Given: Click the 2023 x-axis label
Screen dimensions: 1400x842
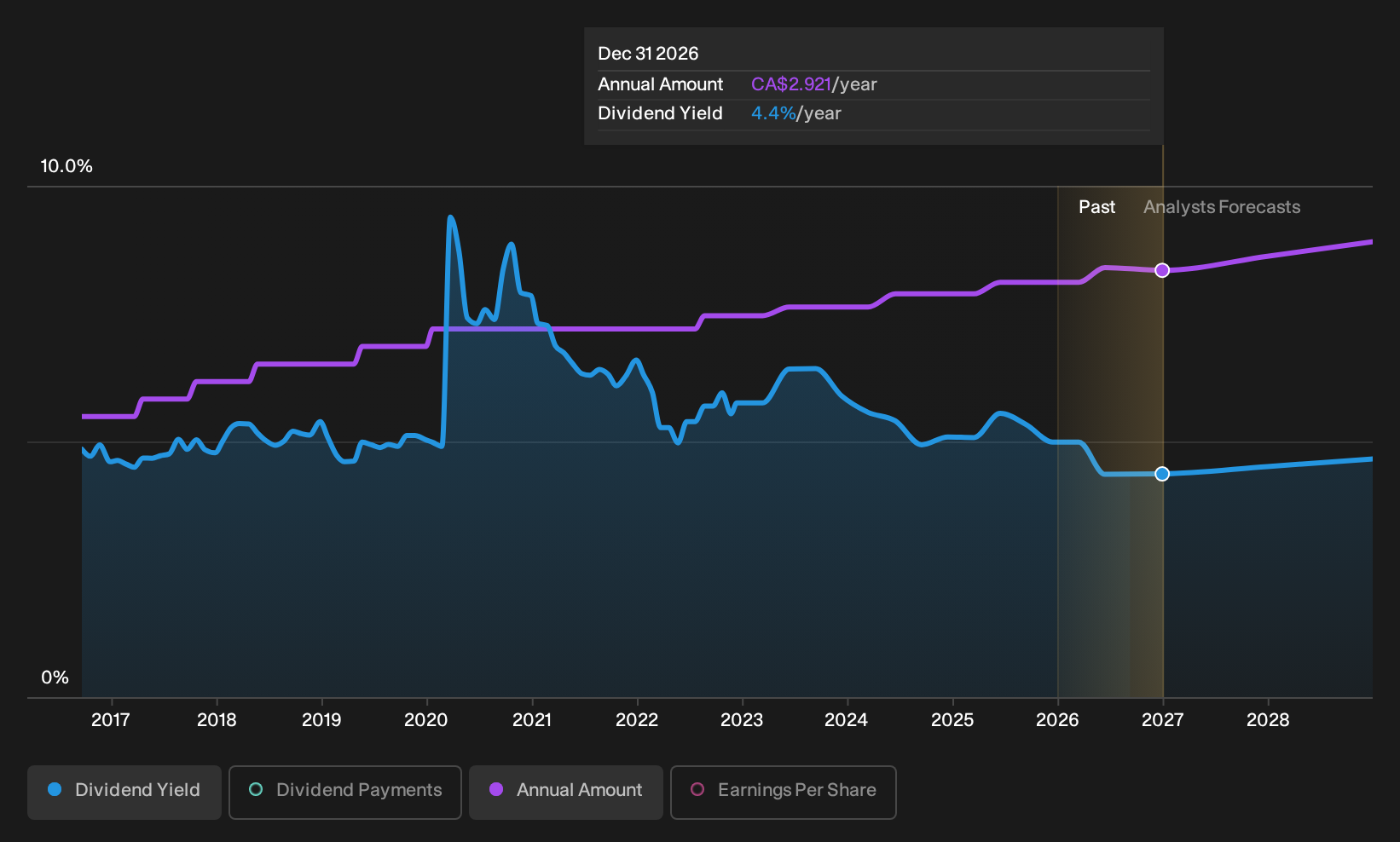Looking at the screenshot, I should [x=742, y=720].
